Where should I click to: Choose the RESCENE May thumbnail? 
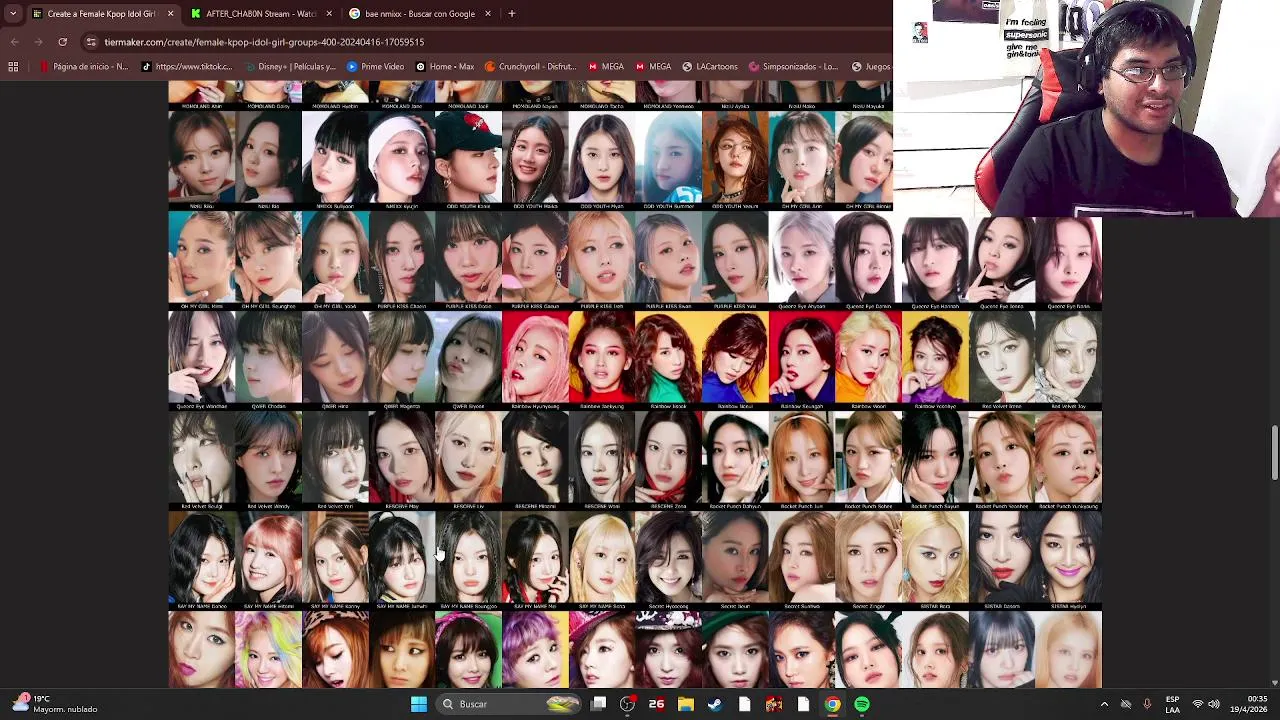[402, 461]
